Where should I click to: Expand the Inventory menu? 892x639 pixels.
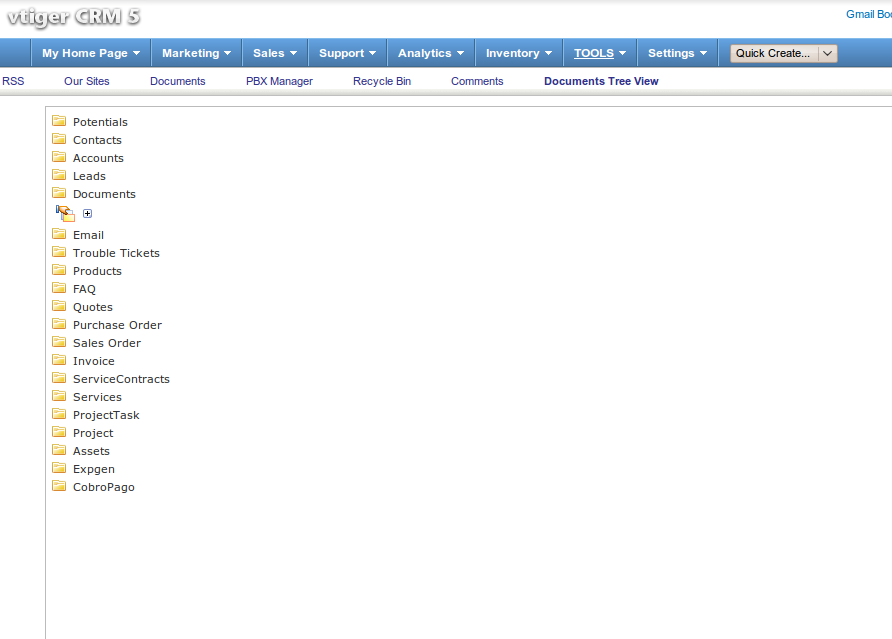[x=518, y=54]
